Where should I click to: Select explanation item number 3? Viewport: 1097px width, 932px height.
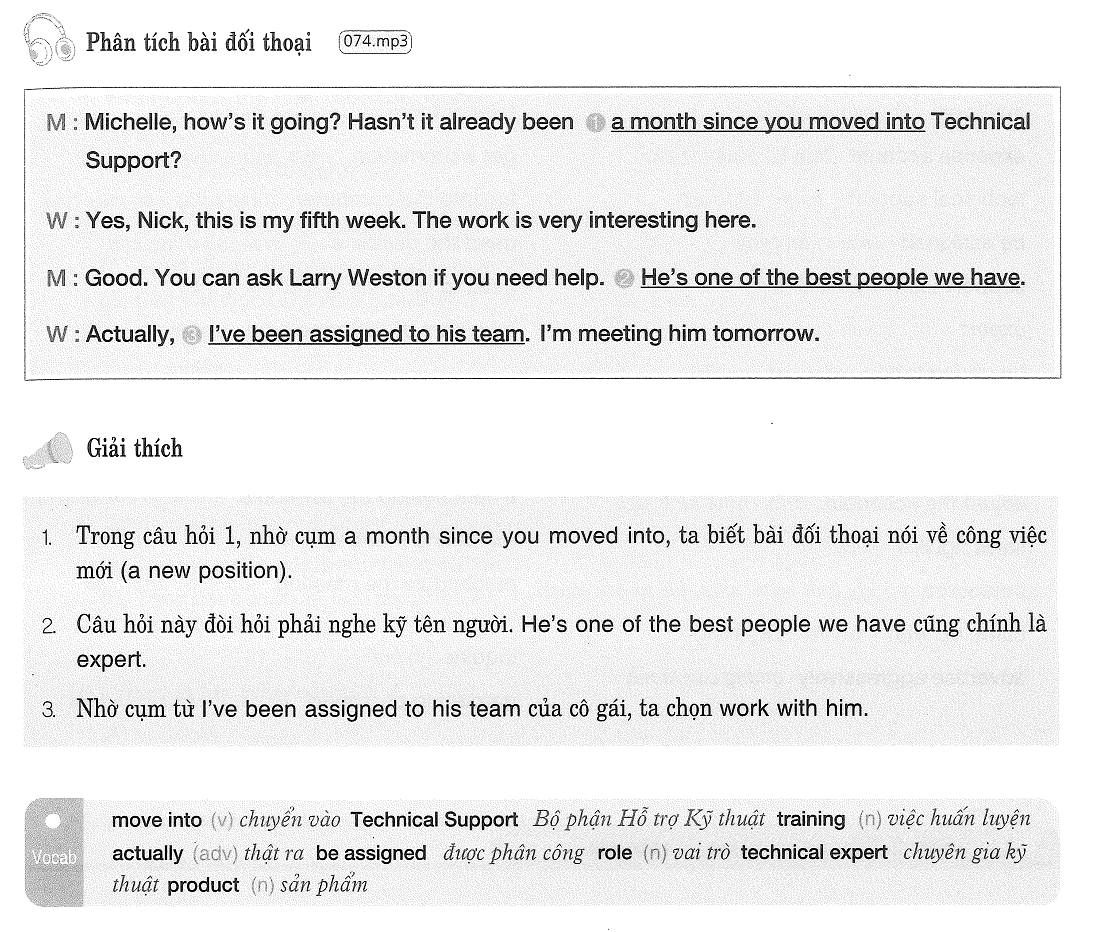[x=455, y=709]
